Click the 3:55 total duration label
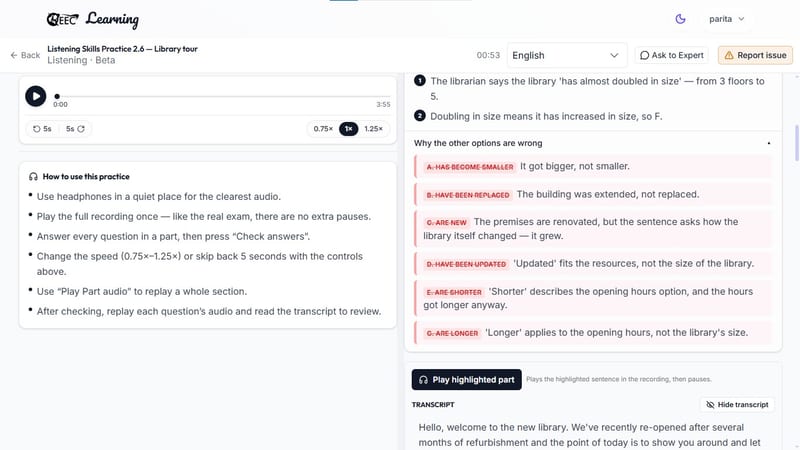 point(383,105)
